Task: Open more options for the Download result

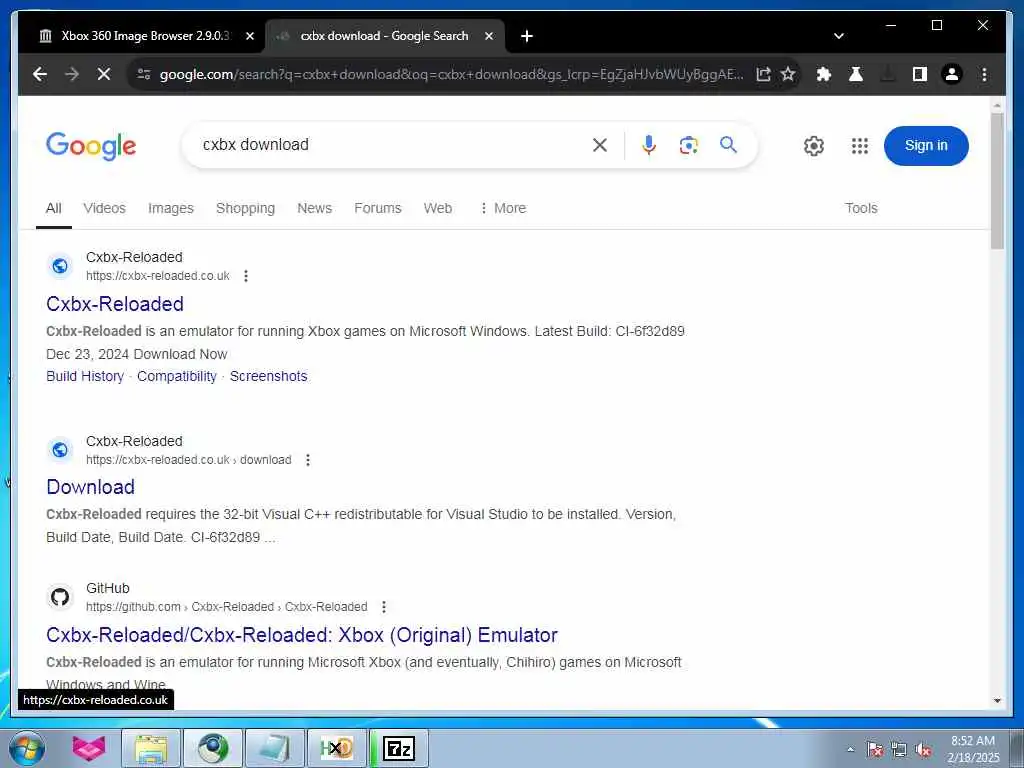Action: click(308, 460)
